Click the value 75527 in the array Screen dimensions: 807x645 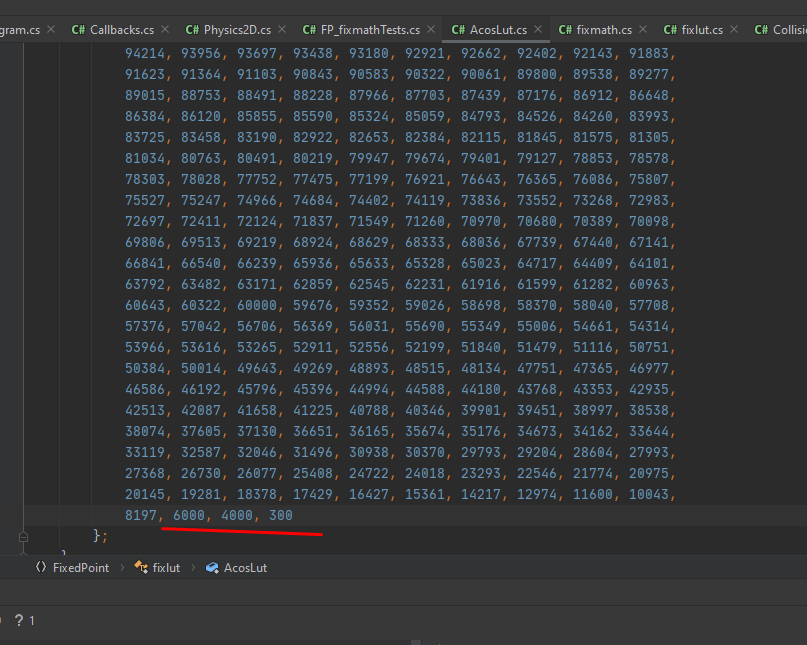pyautogui.click(x=145, y=200)
